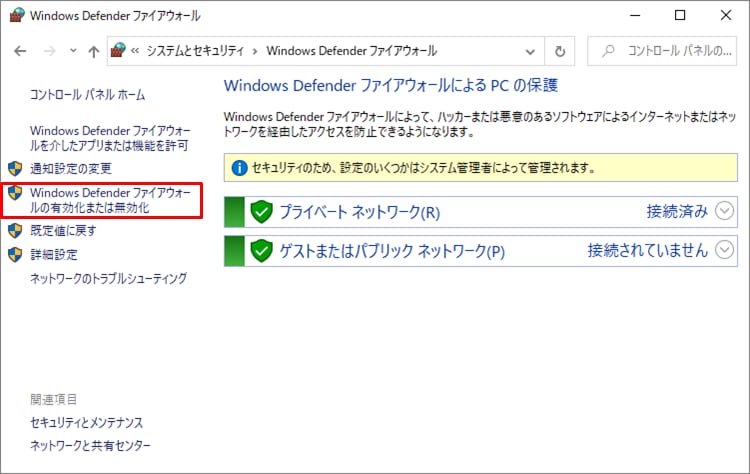750x474 pixels.
Task: Click システムとセキュリティ breadcrumb
Action: pos(195,51)
